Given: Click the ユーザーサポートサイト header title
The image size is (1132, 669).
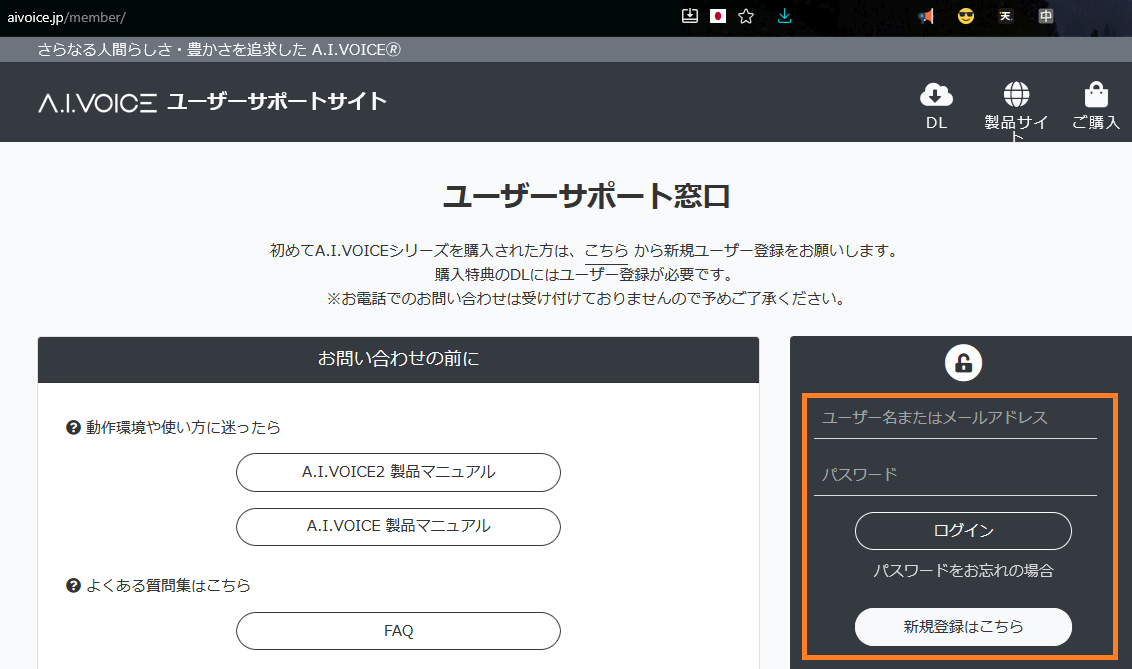Looking at the screenshot, I should [277, 102].
